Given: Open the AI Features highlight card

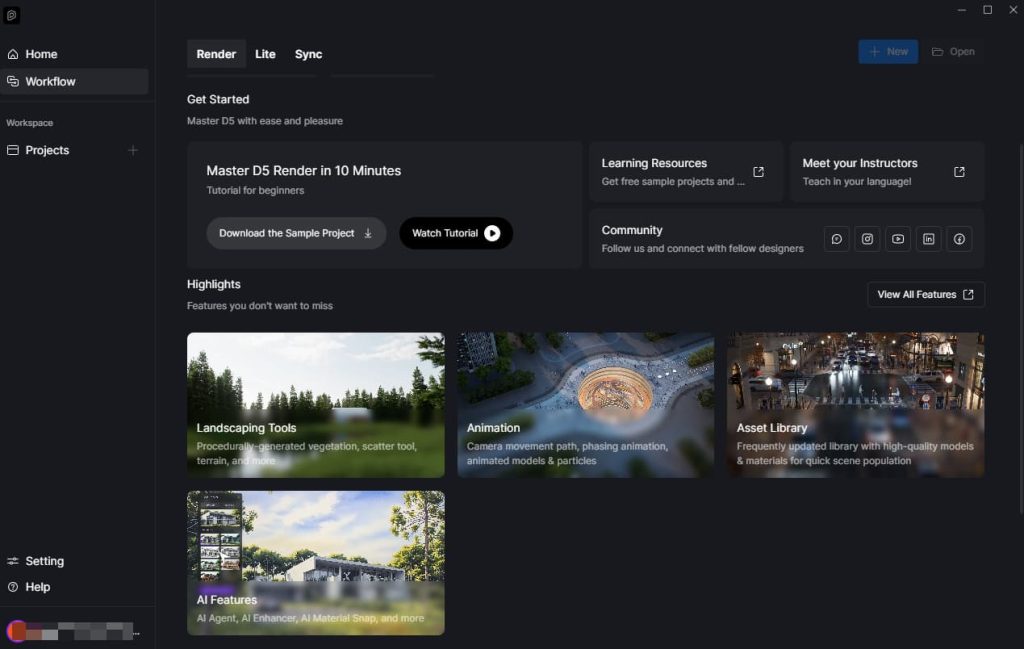Looking at the screenshot, I should 315,563.
